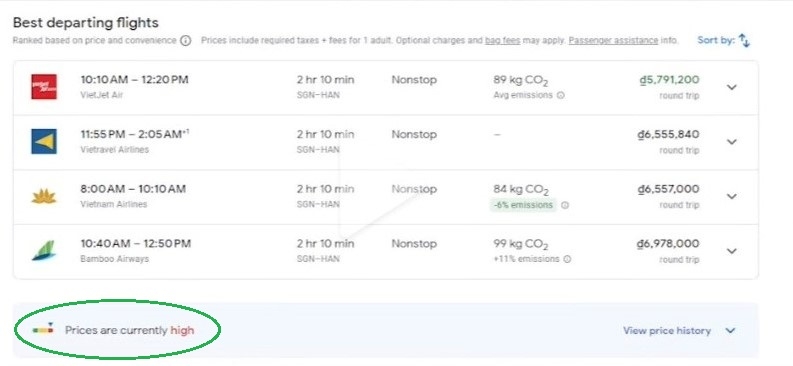Viewport: 793px width, 366px height.
Task: Select the đ5,791,200 VietJet round trip price
Action: tap(669, 80)
